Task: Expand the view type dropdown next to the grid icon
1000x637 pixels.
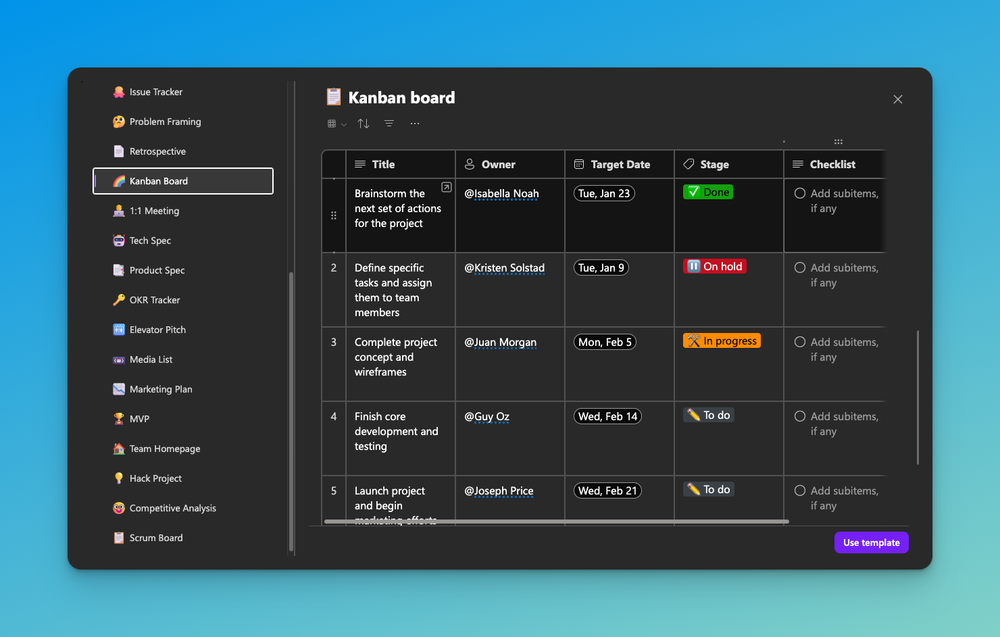Action: coord(345,122)
